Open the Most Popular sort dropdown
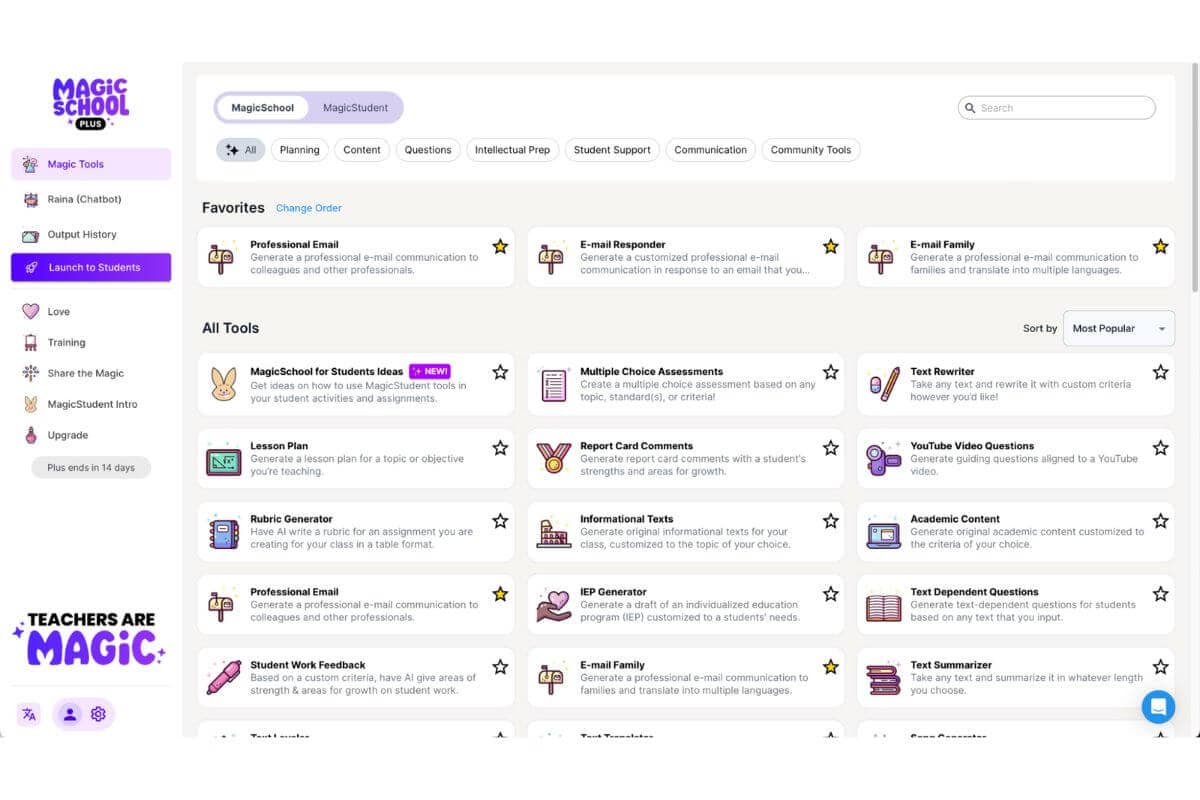This screenshot has width=1200, height=800. tap(1119, 328)
